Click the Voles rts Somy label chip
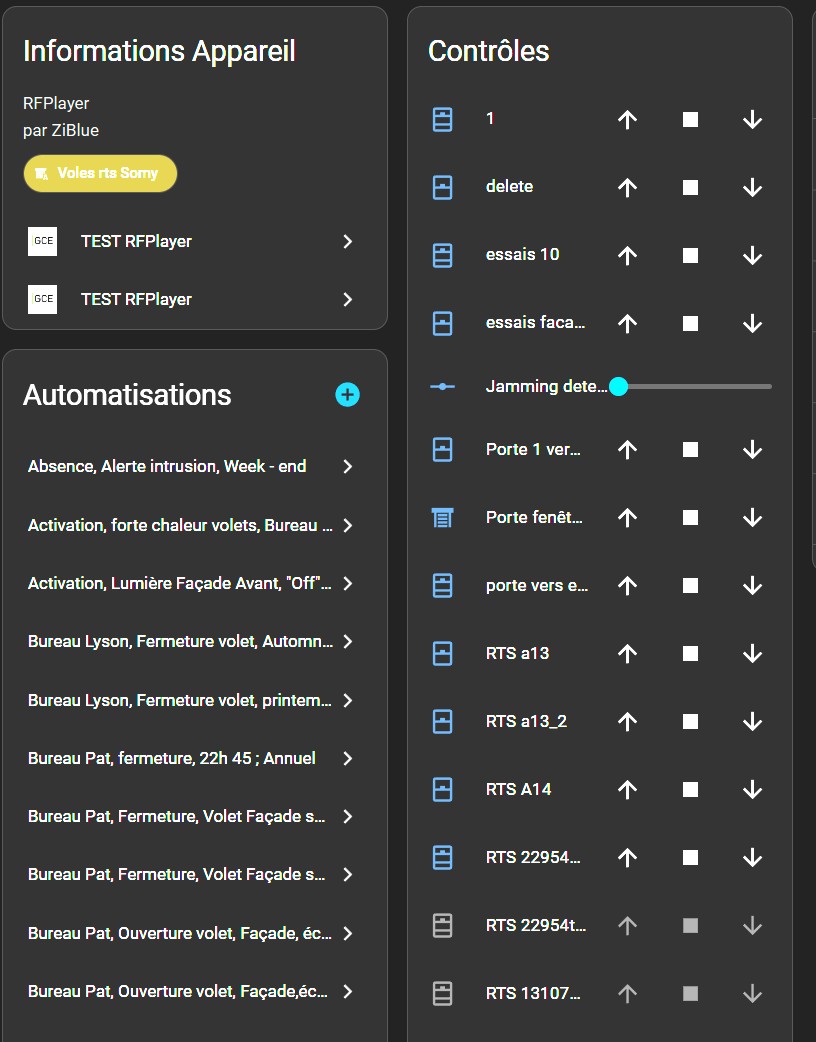The height and width of the screenshot is (1042, 816). (x=100, y=173)
